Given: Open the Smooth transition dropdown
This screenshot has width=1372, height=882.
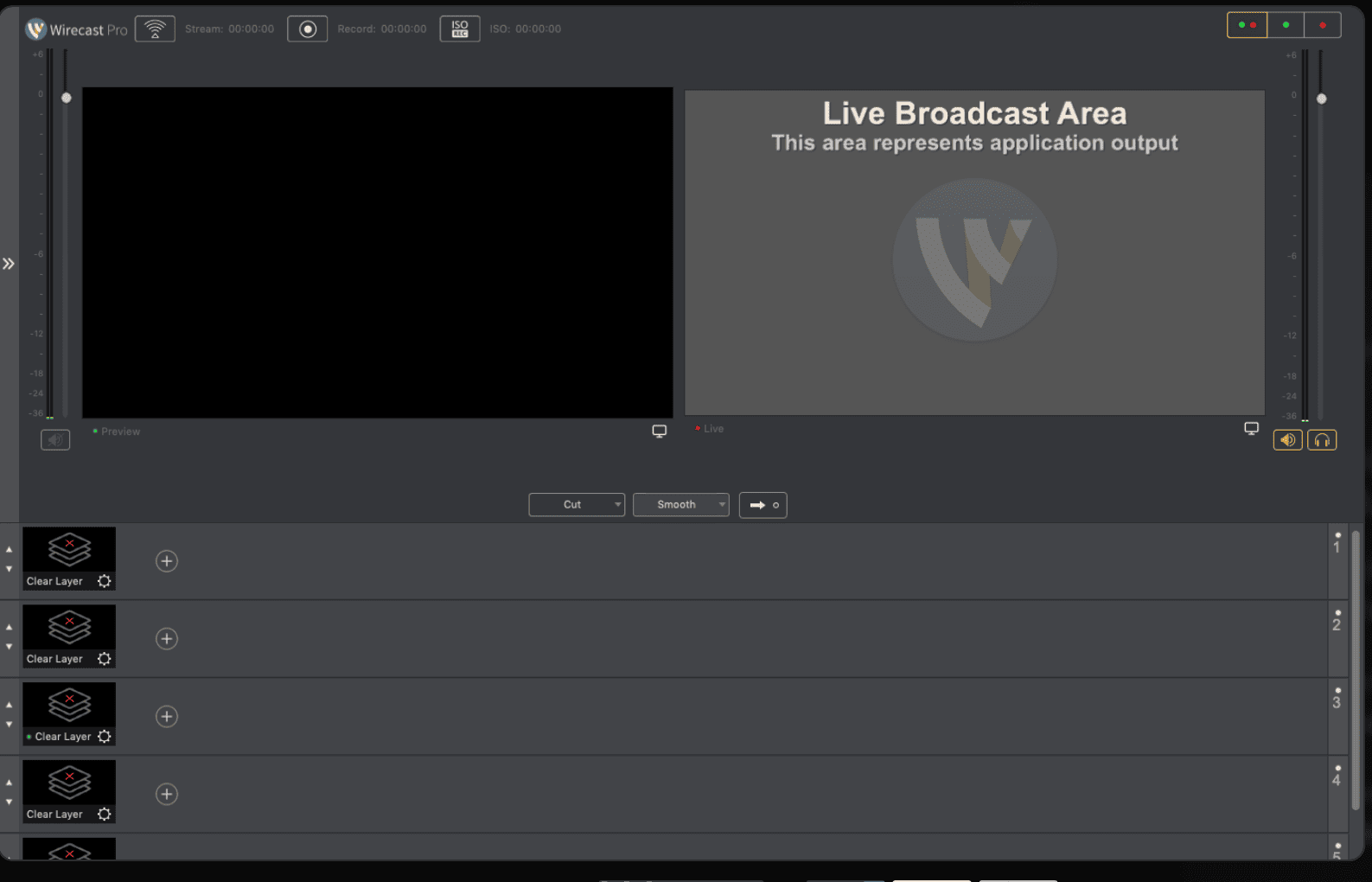Looking at the screenshot, I should click(x=681, y=505).
